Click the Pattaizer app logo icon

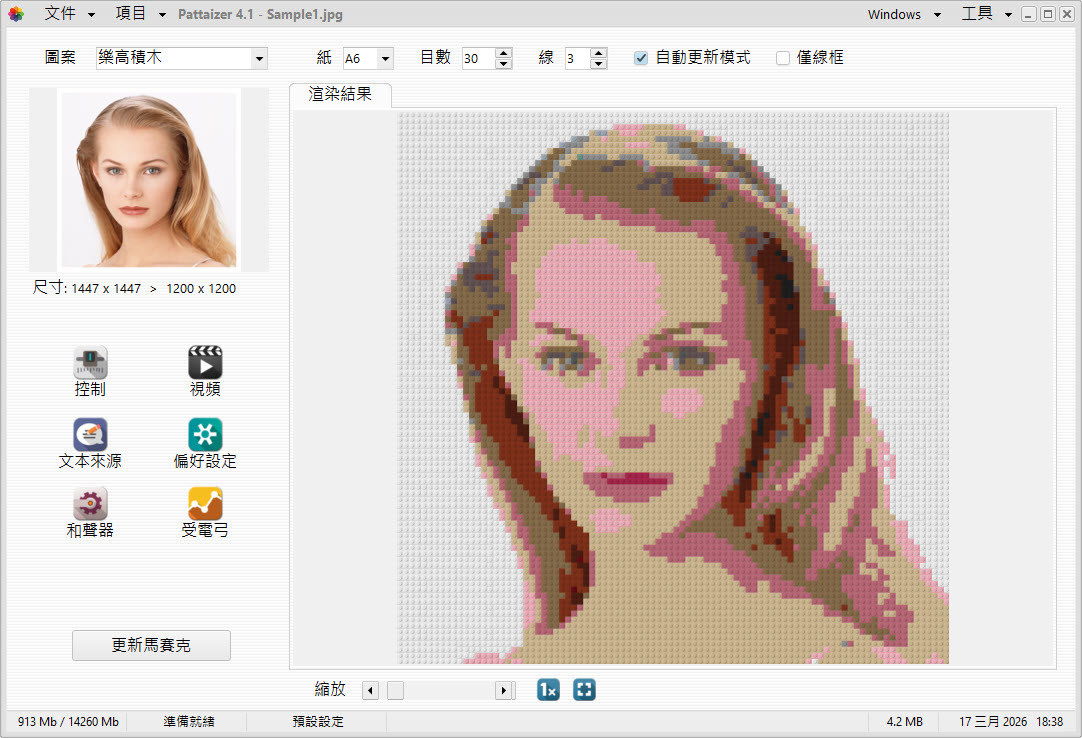point(16,14)
